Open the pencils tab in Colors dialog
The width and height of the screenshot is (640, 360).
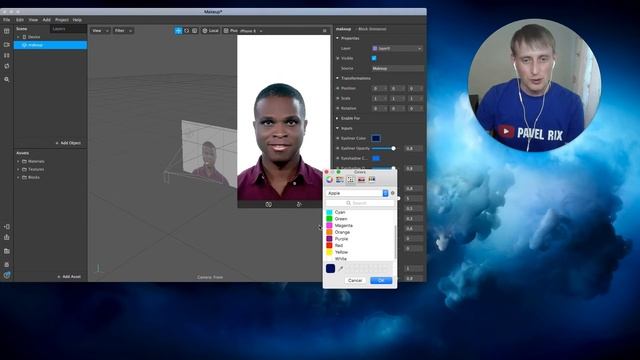point(372,180)
